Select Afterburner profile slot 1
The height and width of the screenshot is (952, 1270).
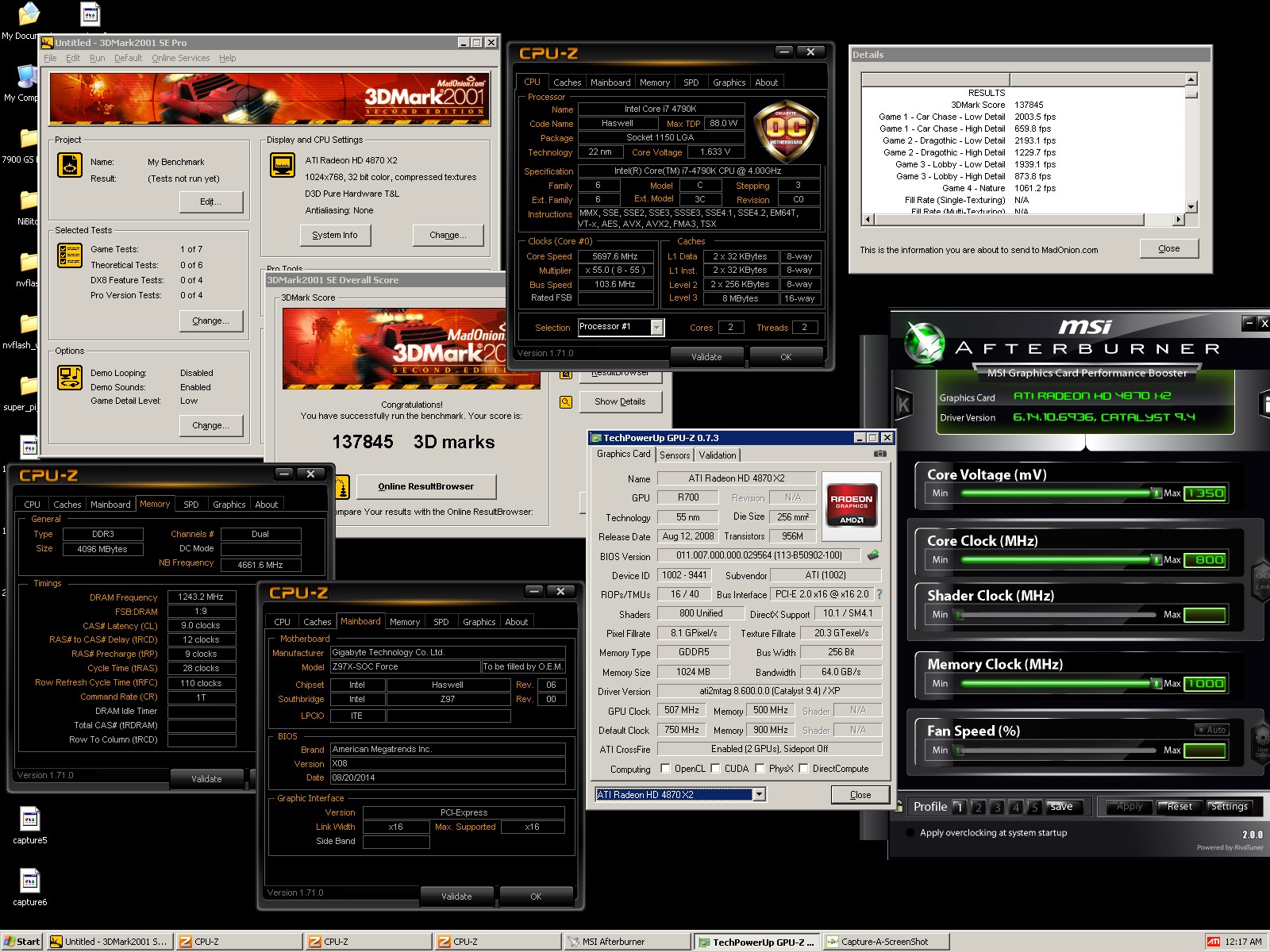960,807
